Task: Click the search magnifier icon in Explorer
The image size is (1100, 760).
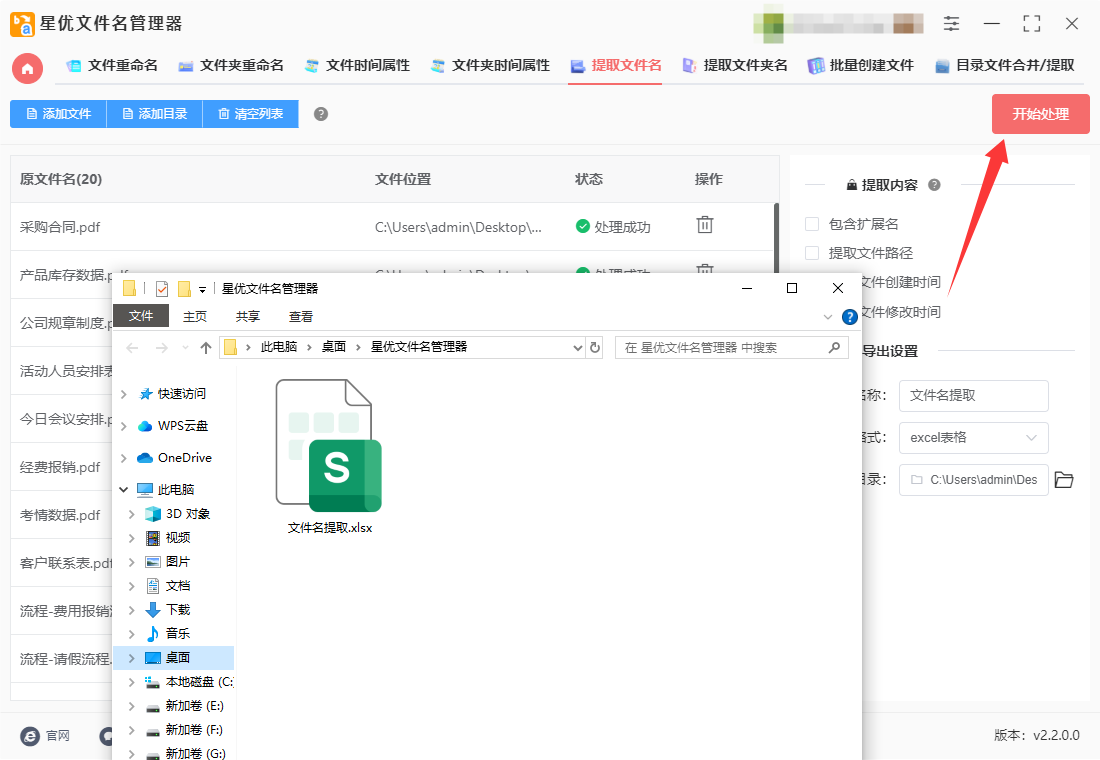Action: [x=834, y=347]
